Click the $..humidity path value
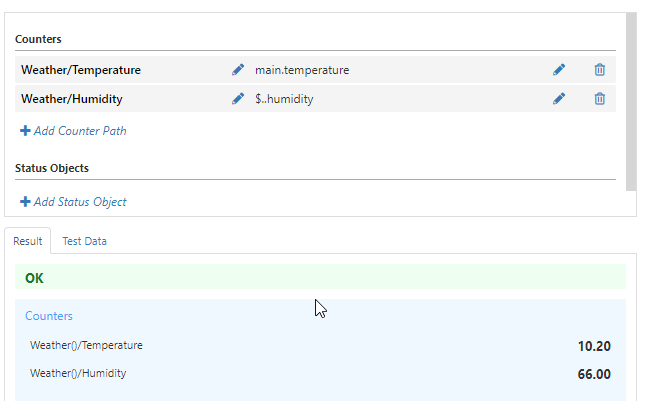This screenshot has width=647, height=401. (284, 99)
